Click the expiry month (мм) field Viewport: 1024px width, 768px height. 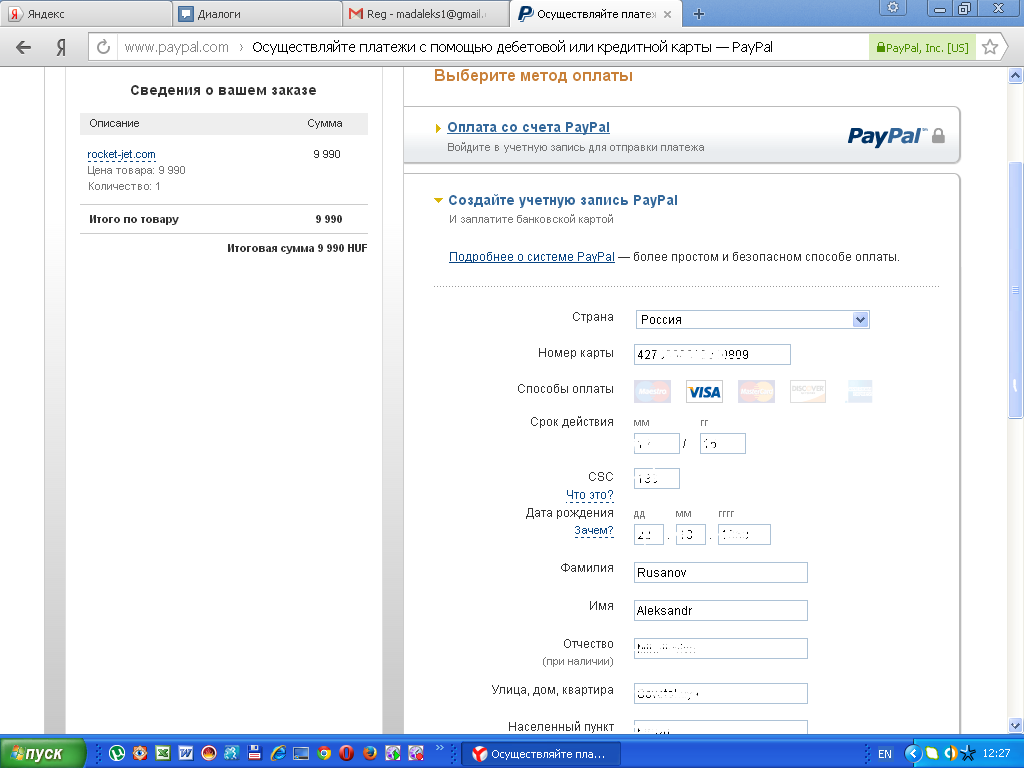pyautogui.click(x=656, y=443)
